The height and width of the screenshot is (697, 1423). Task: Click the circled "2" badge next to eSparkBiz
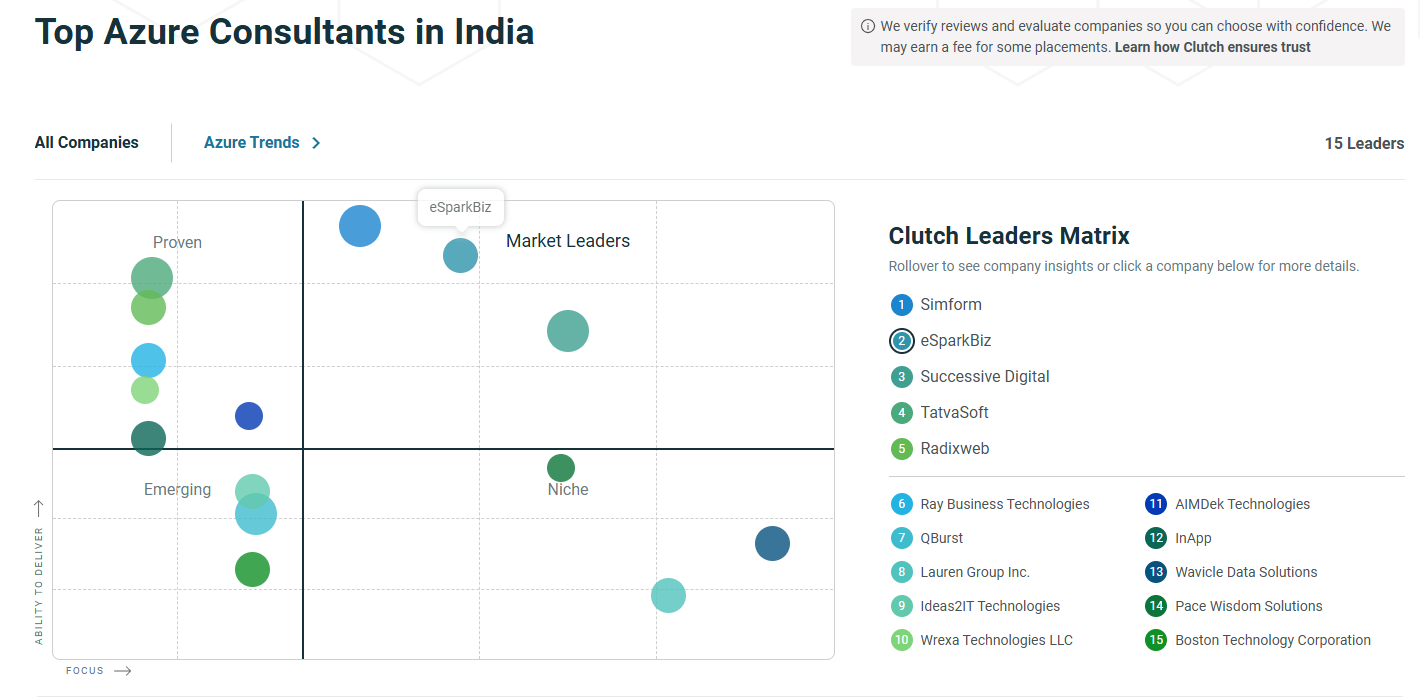point(901,340)
